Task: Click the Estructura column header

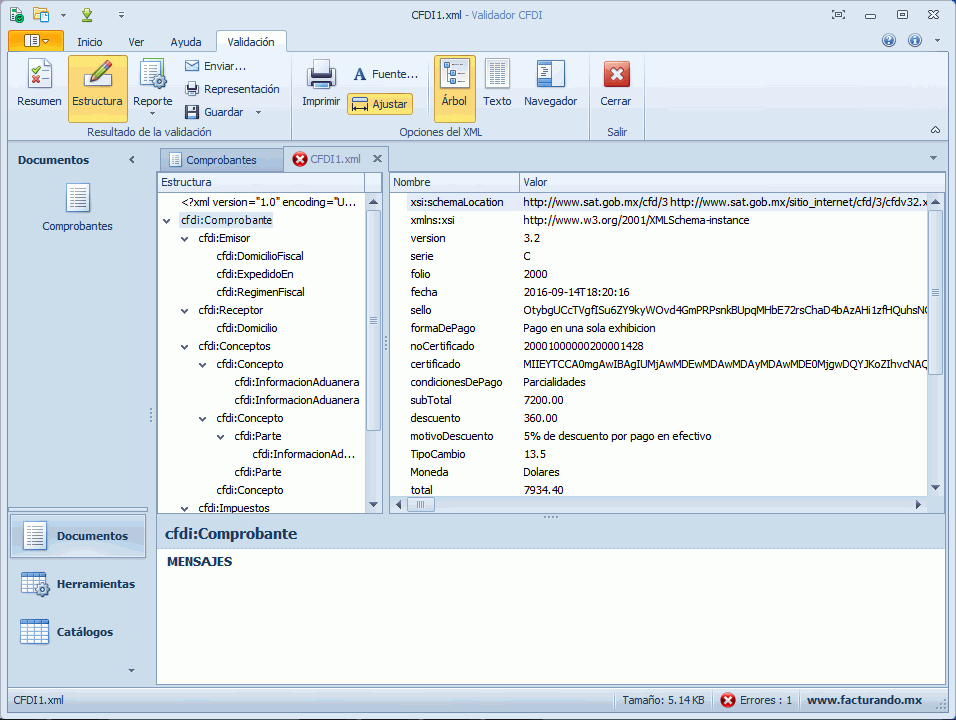Action: 261,182
